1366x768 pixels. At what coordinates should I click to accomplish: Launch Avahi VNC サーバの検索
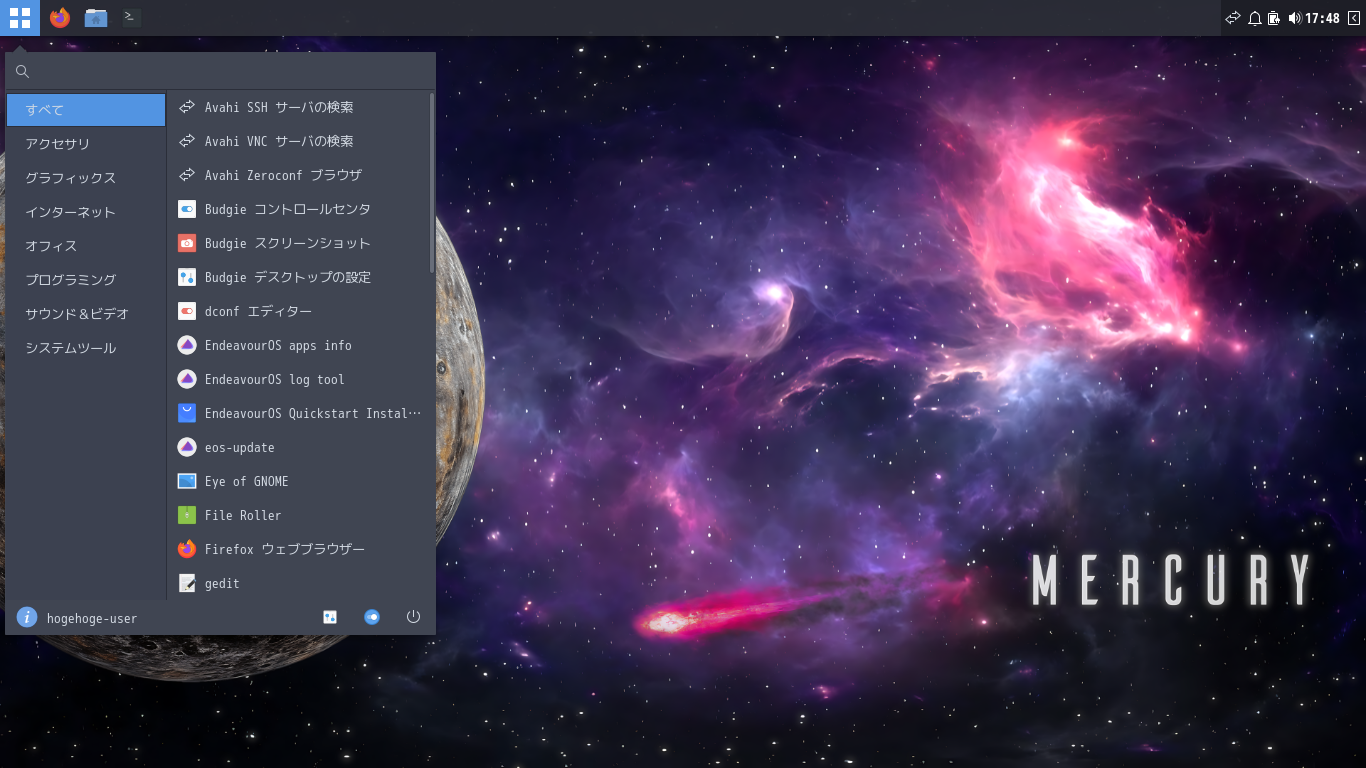pyautogui.click(x=298, y=141)
